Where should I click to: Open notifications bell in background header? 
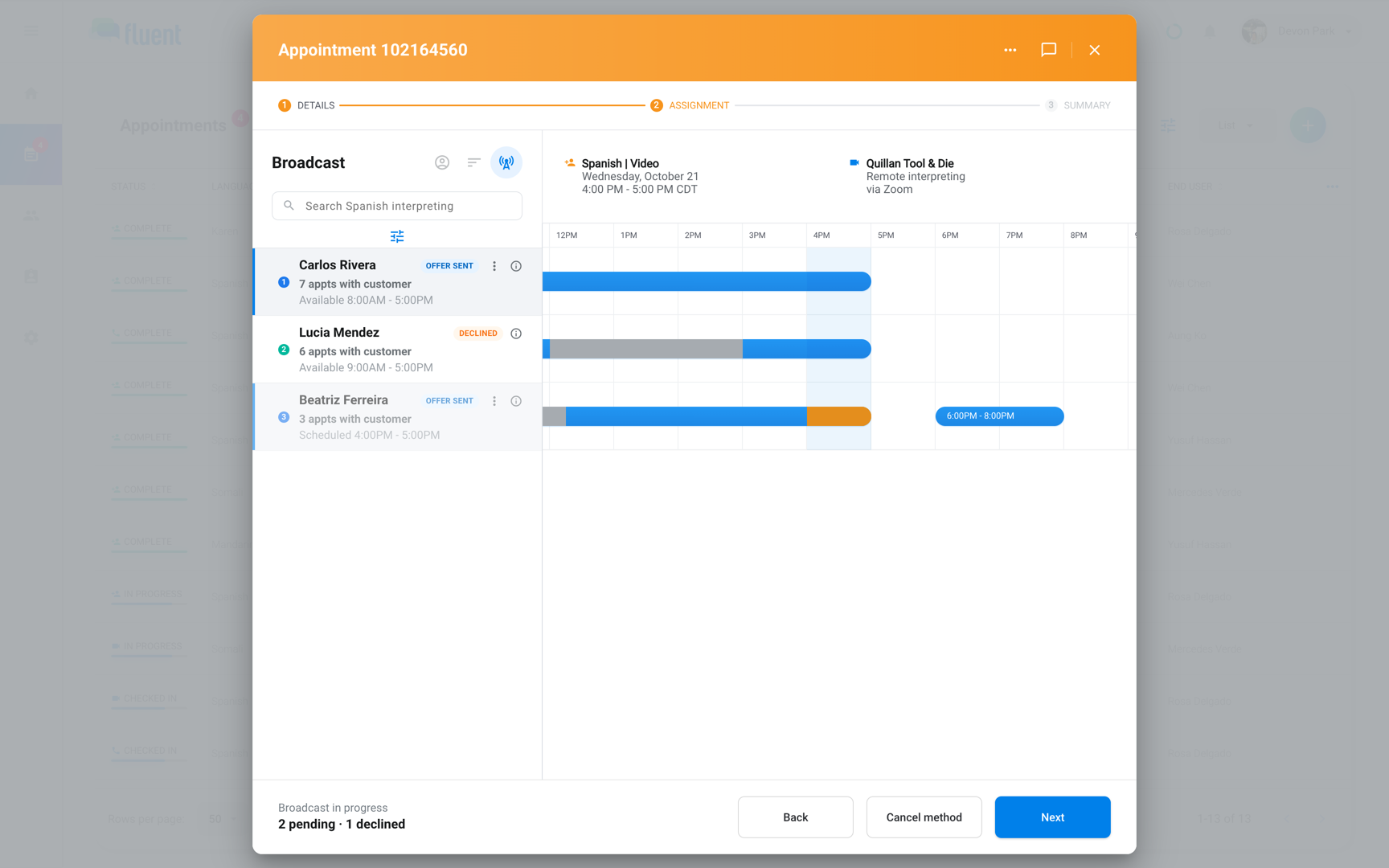click(1210, 31)
